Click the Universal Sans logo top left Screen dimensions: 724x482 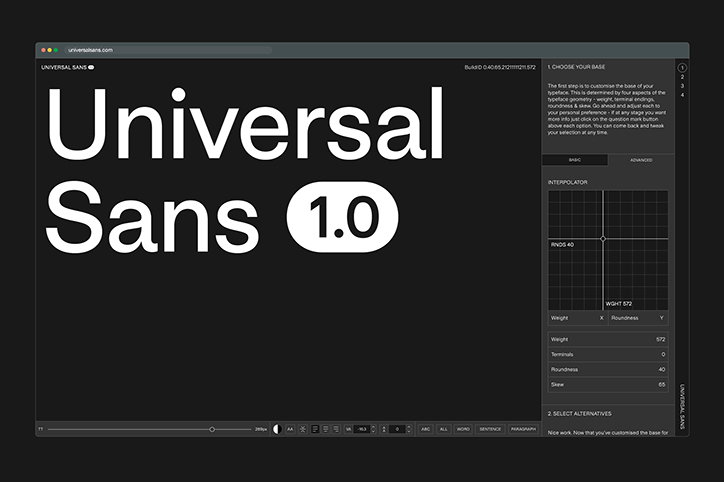tap(67, 67)
